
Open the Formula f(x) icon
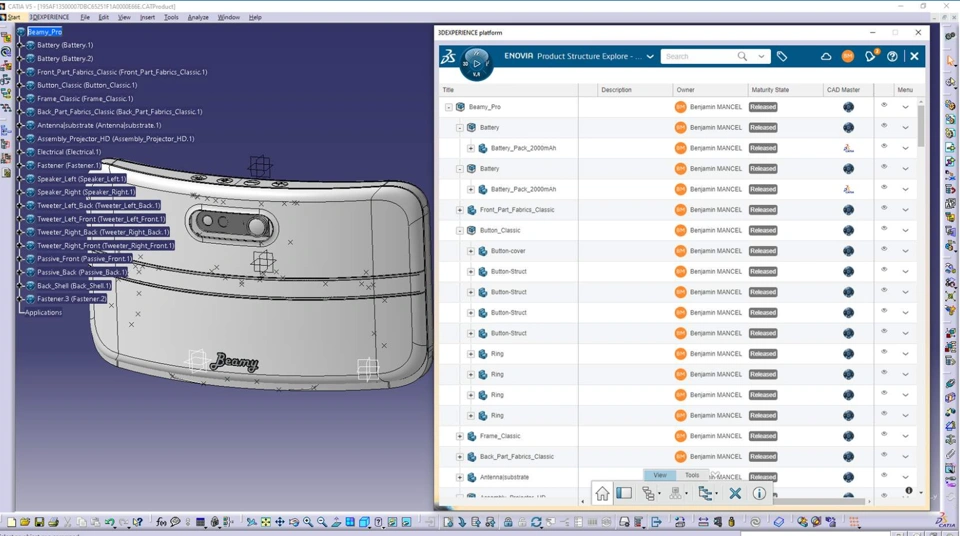[x=161, y=523]
